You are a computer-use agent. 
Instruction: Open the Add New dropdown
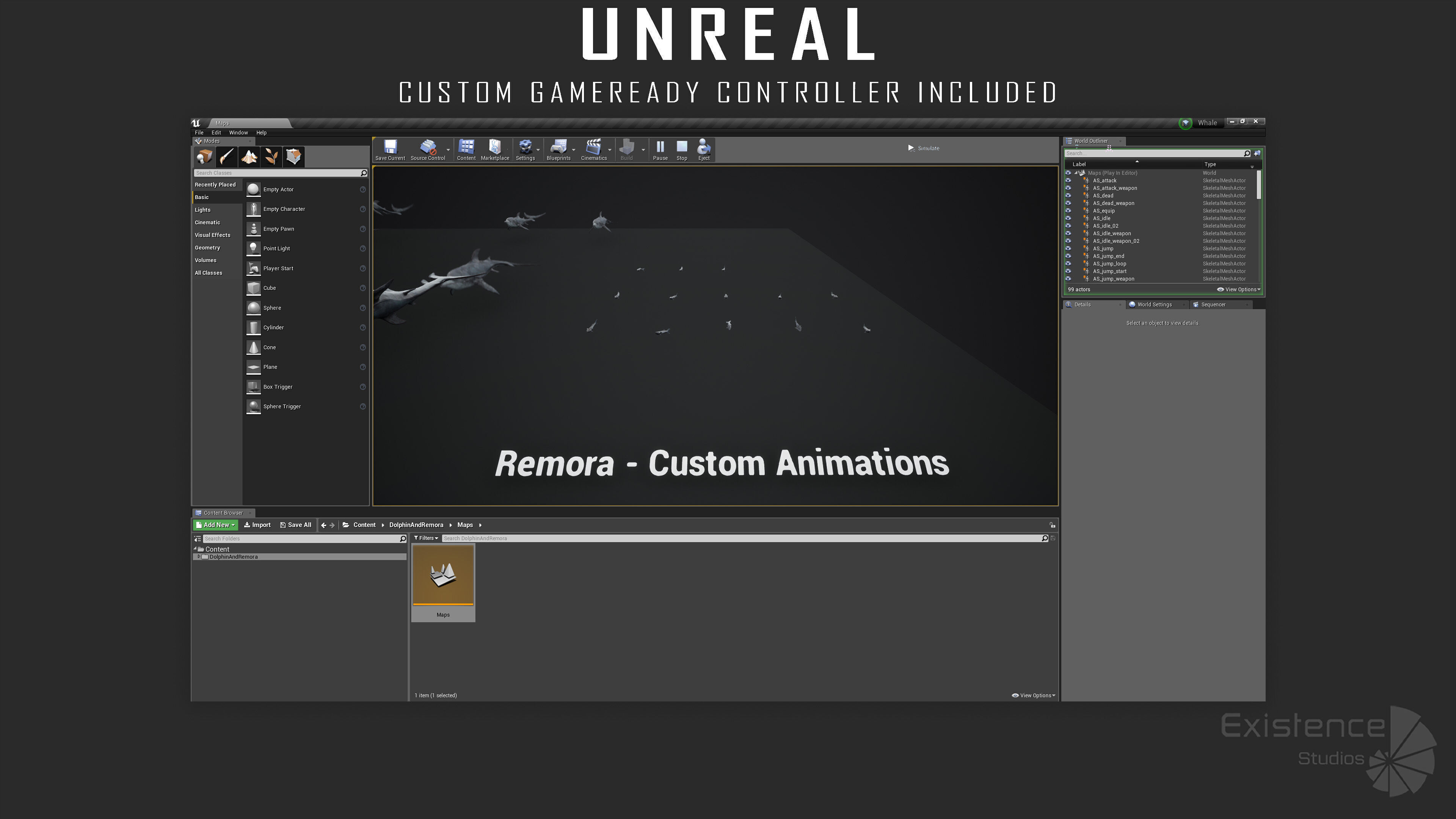pos(215,525)
